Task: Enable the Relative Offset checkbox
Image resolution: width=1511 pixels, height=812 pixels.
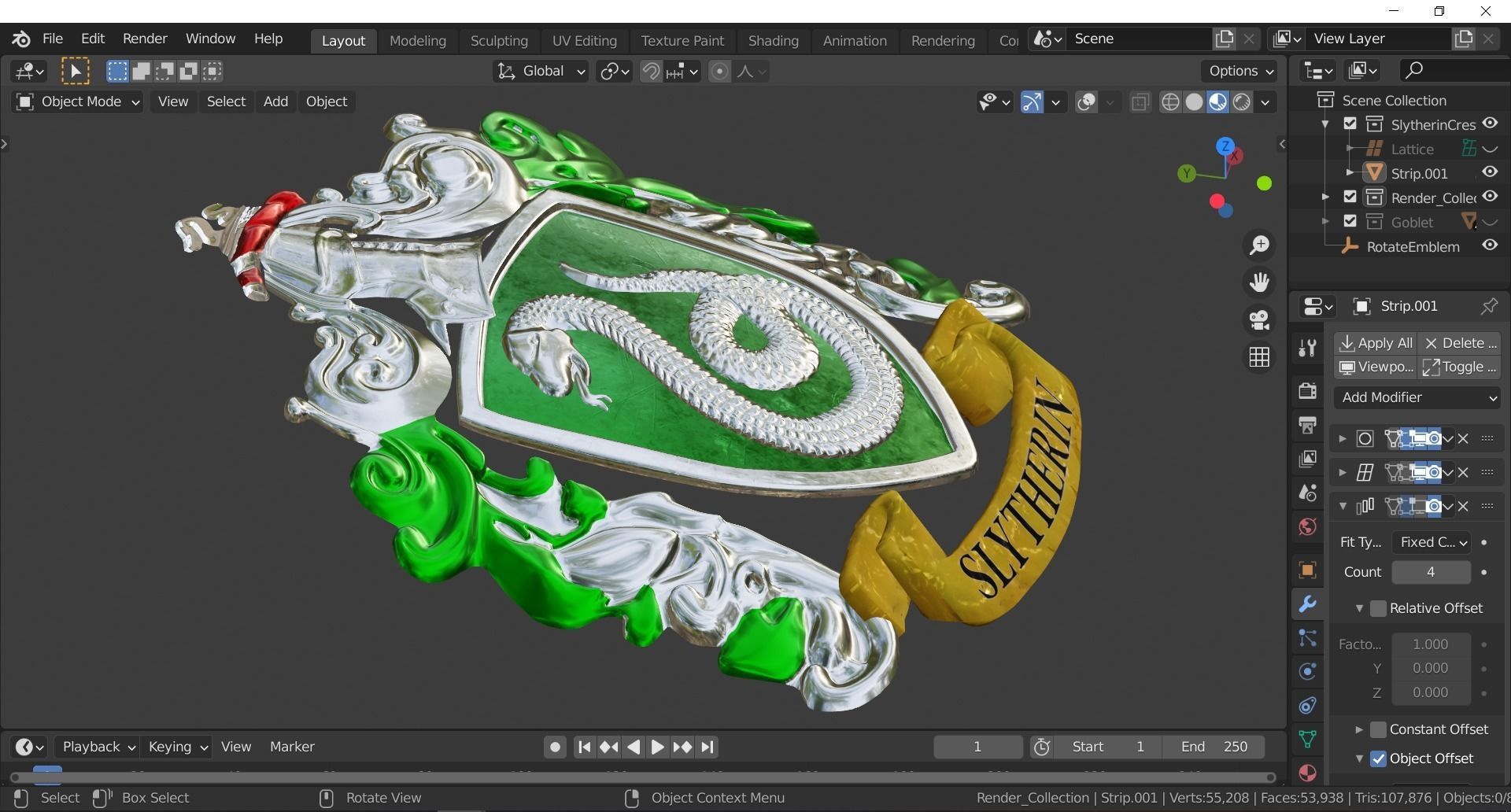Action: coord(1378,608)
